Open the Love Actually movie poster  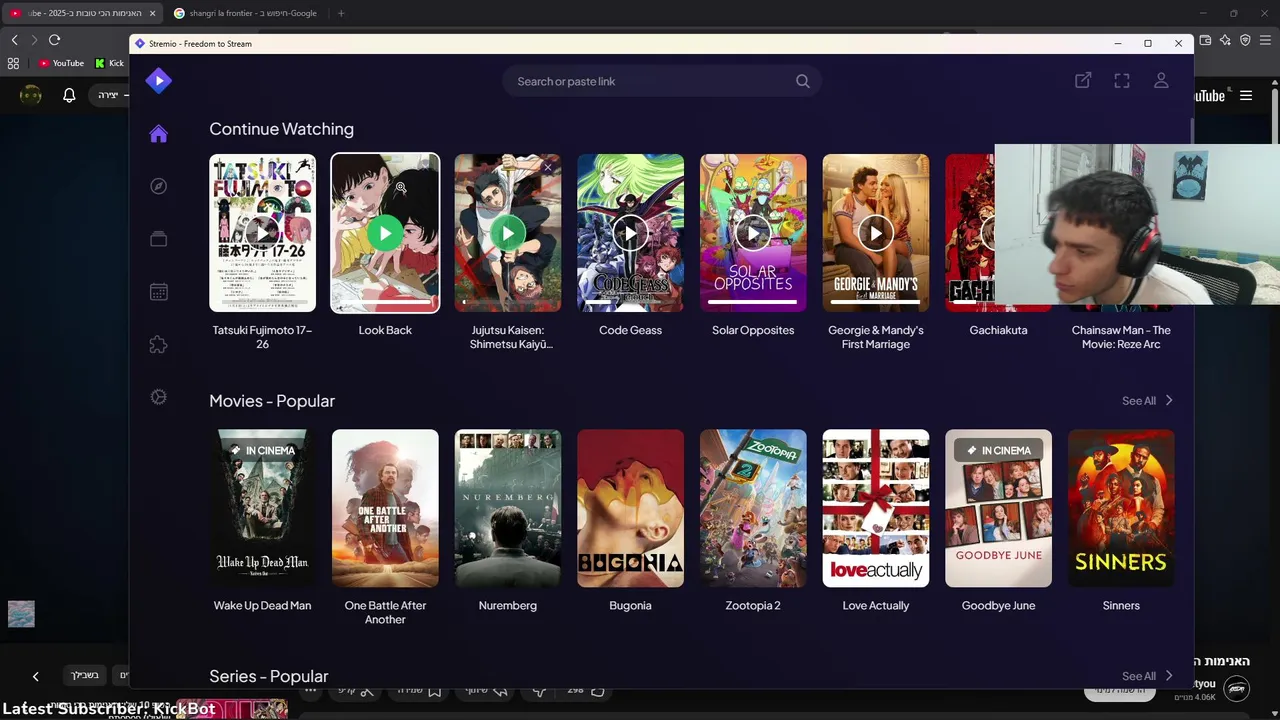(x=876, y=508)
